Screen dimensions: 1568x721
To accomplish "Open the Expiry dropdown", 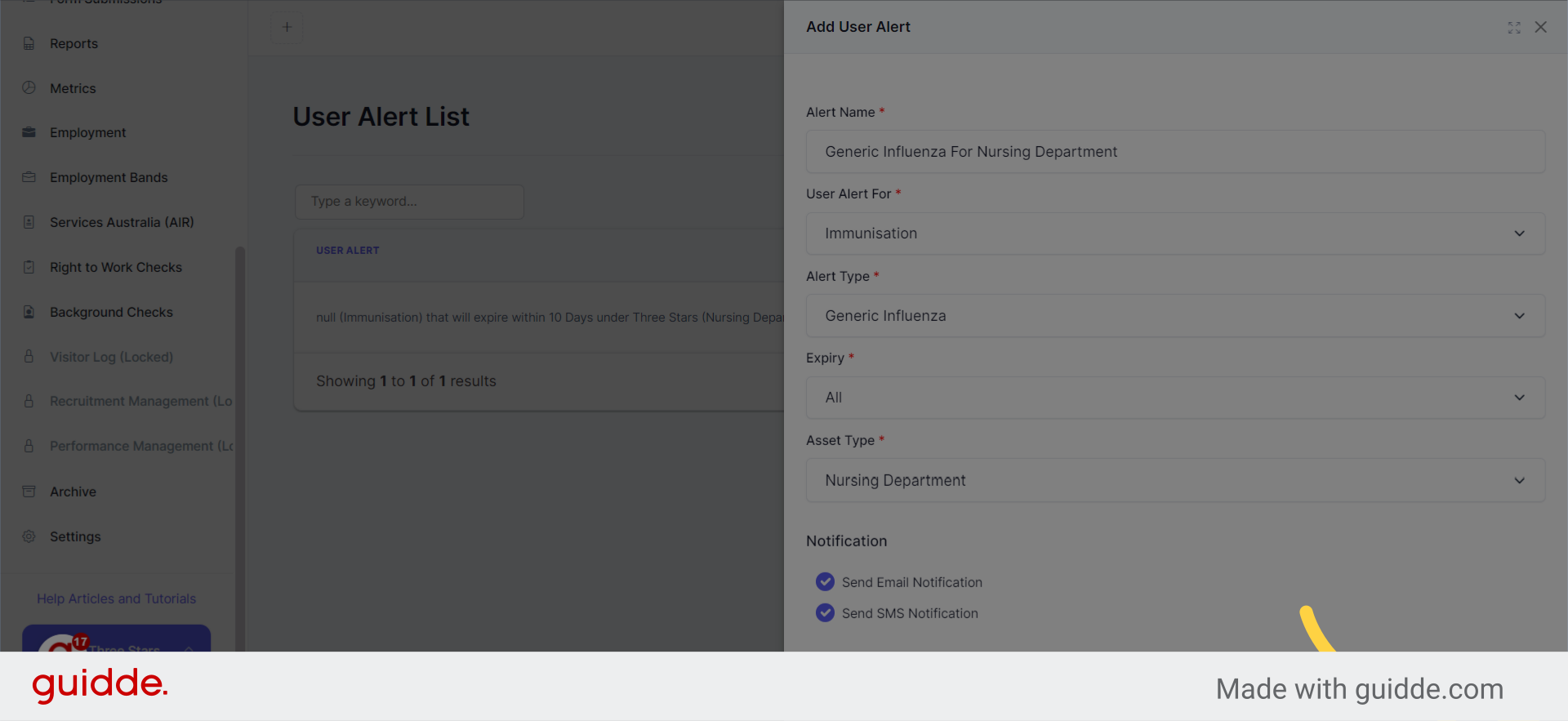I will tap(1175, 398).
